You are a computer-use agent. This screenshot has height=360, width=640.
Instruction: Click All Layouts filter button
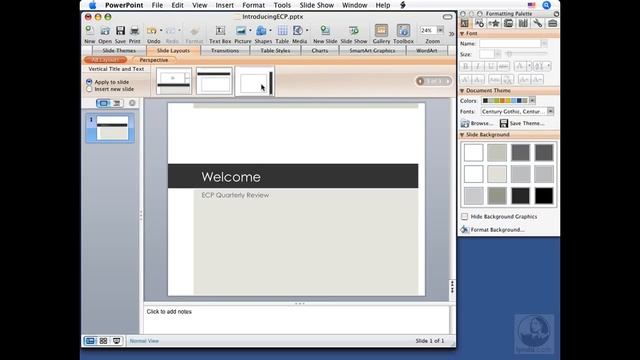[105, 60]
